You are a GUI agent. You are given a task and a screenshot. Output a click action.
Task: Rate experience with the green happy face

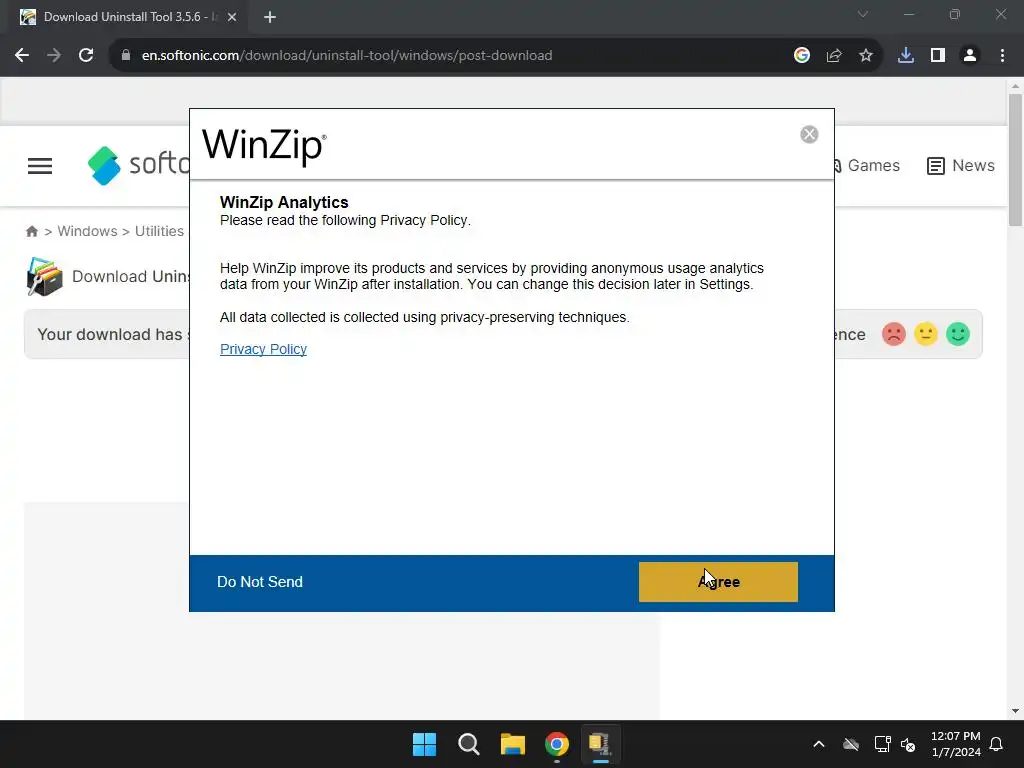click(x=958, y=334)
